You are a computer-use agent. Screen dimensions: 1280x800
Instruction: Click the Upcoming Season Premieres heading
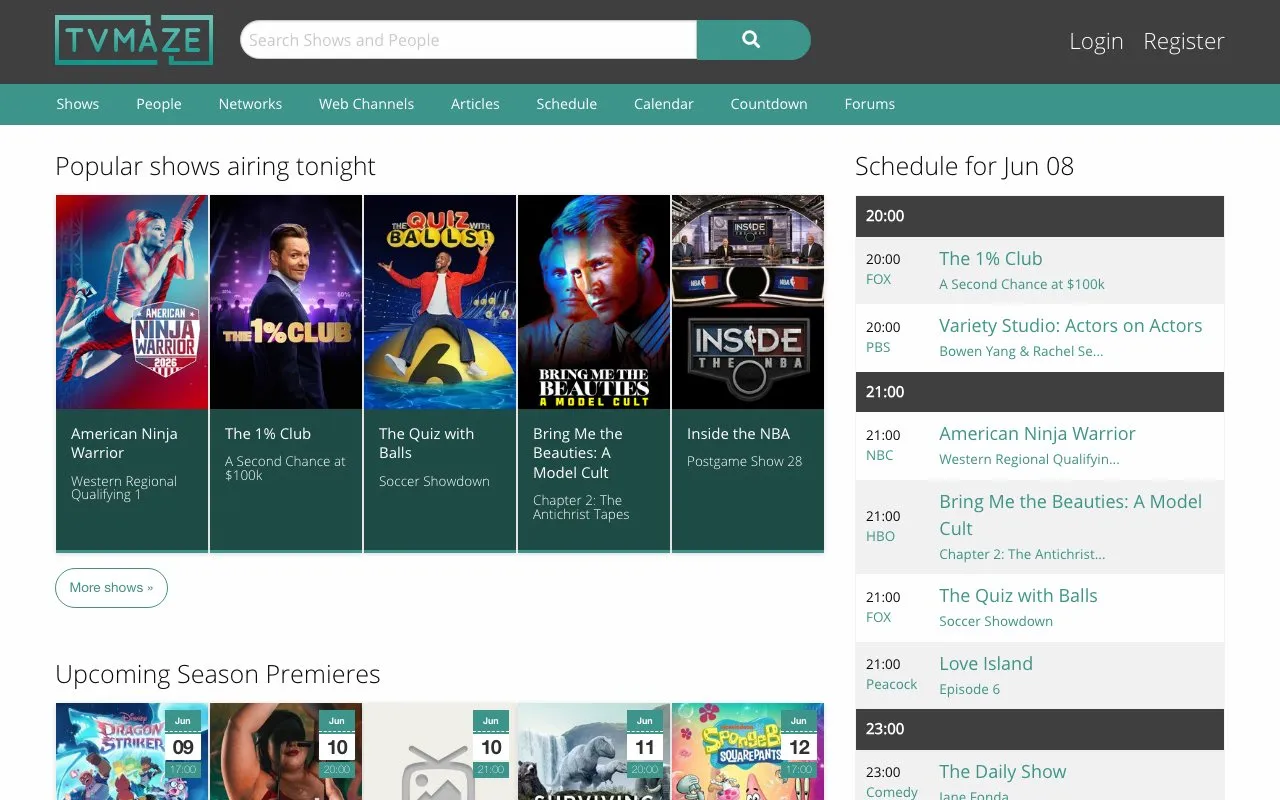coord(218,675)
